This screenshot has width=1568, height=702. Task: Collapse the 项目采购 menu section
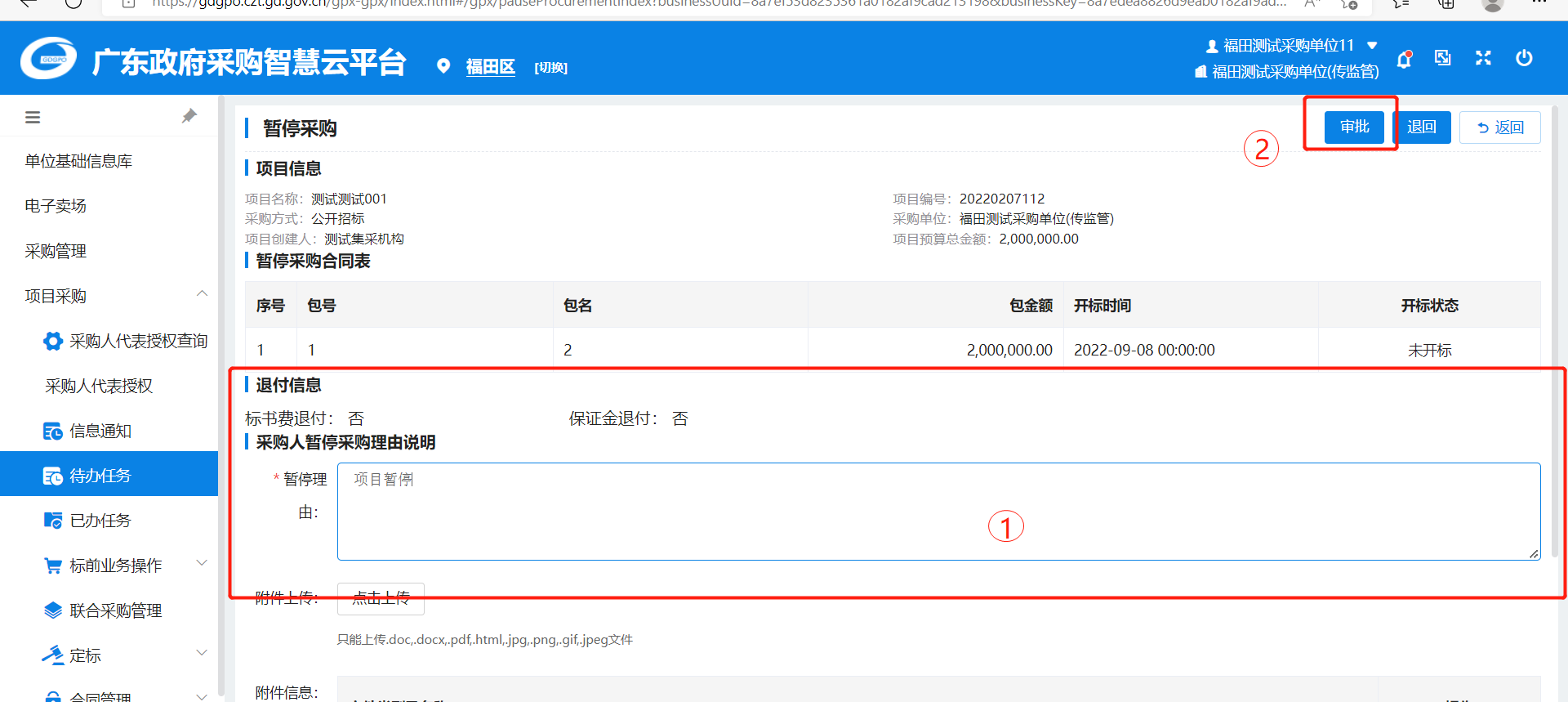(x=202, y=294)
